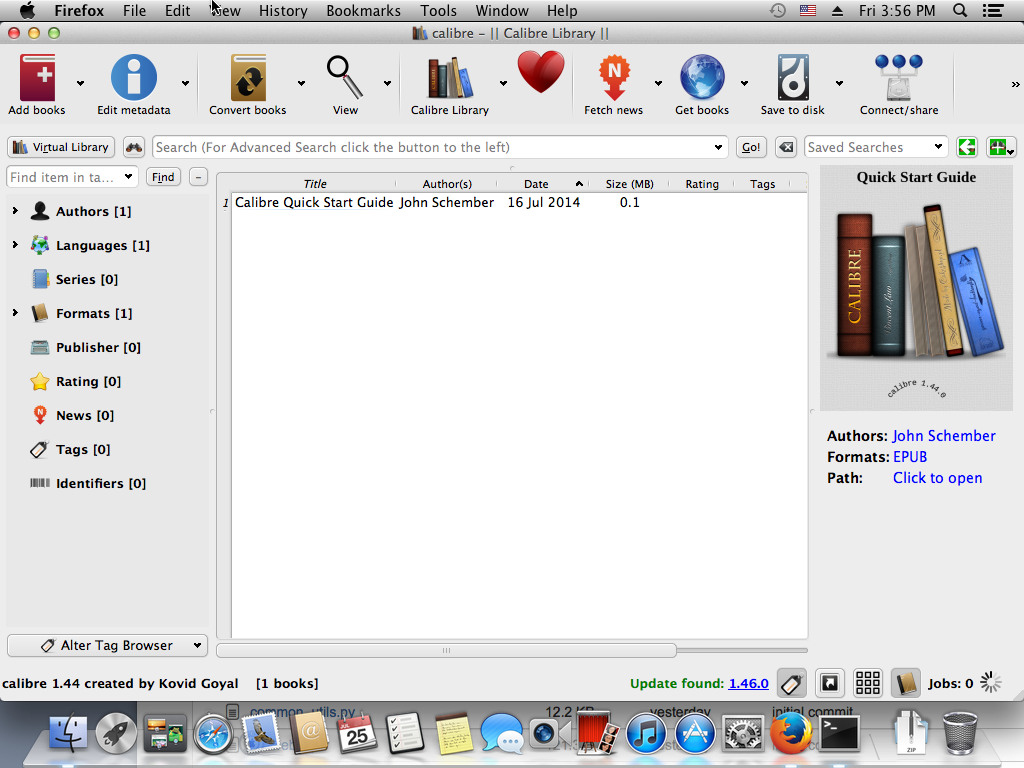Image resolution: width=1024 pixels, height=768 pixels.
Task: Show more toolbar items chevron
Action: (1015, 84)
